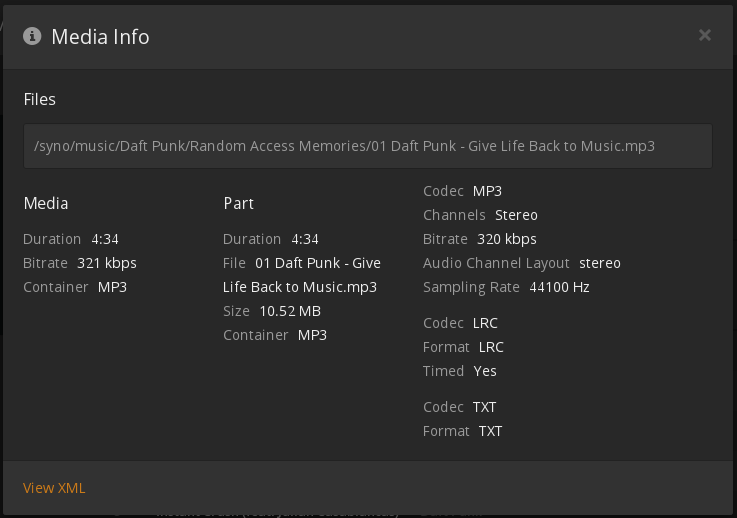
Task: Click the Stereo channels value
Action: coord(516,215)
